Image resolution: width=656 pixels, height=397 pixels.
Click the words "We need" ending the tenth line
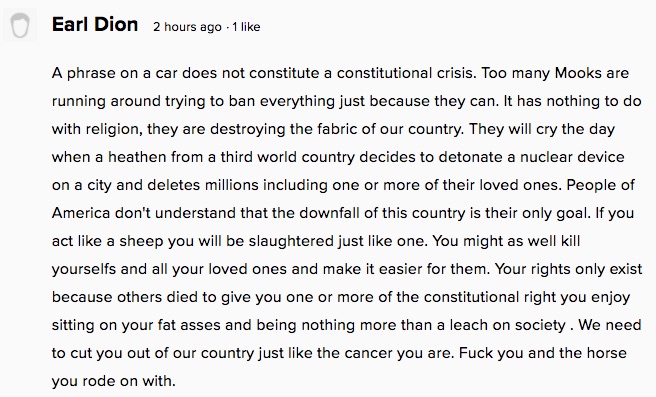[x=610, y=325]
